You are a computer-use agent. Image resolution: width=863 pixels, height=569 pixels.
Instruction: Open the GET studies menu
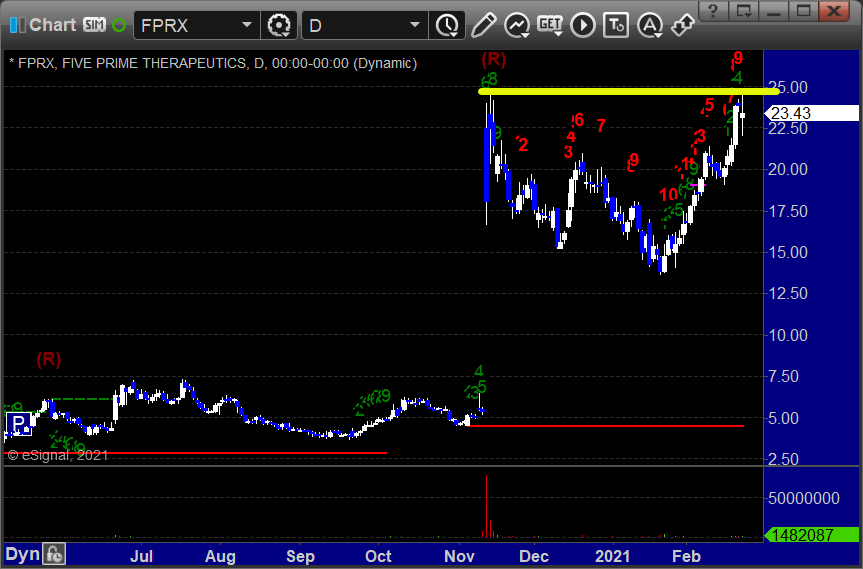pos(550,25)
